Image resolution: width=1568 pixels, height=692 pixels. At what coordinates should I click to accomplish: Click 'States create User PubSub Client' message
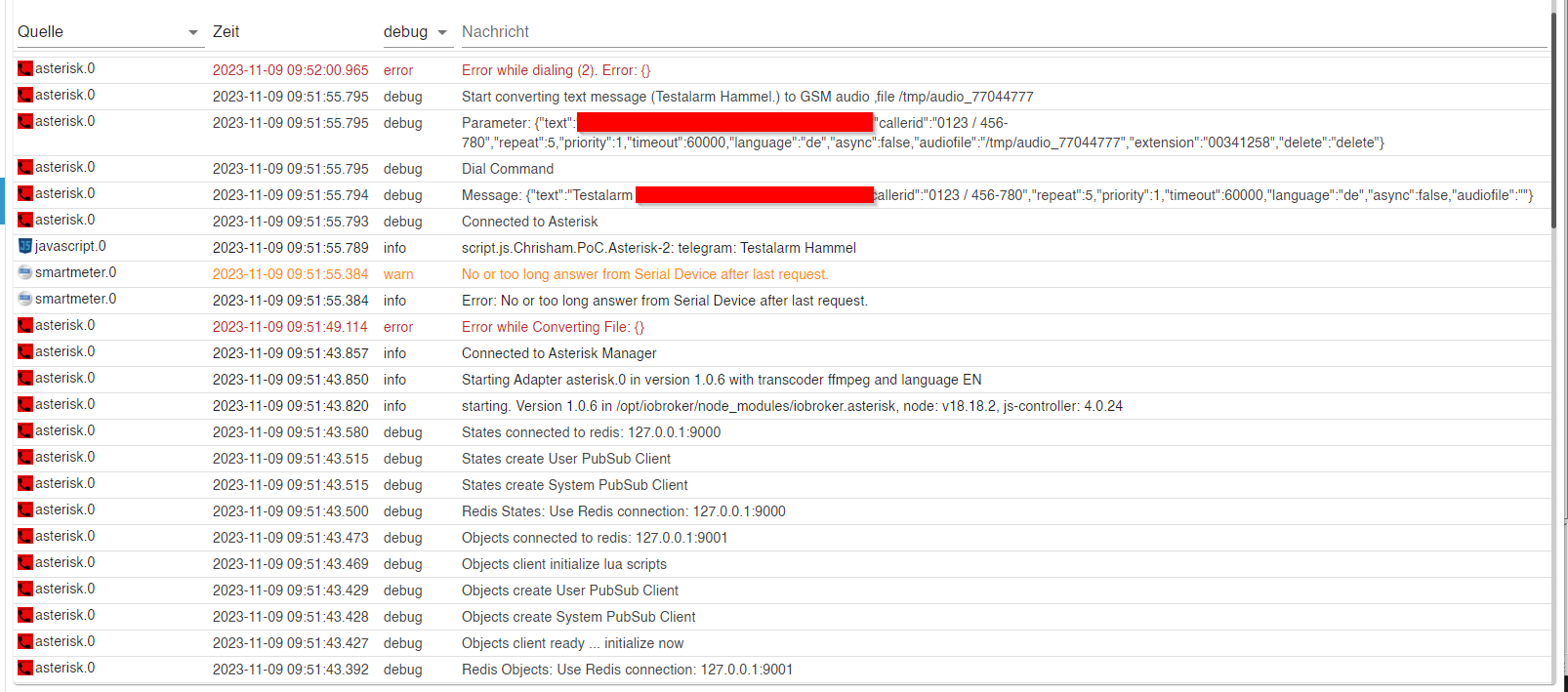(566, 459)
